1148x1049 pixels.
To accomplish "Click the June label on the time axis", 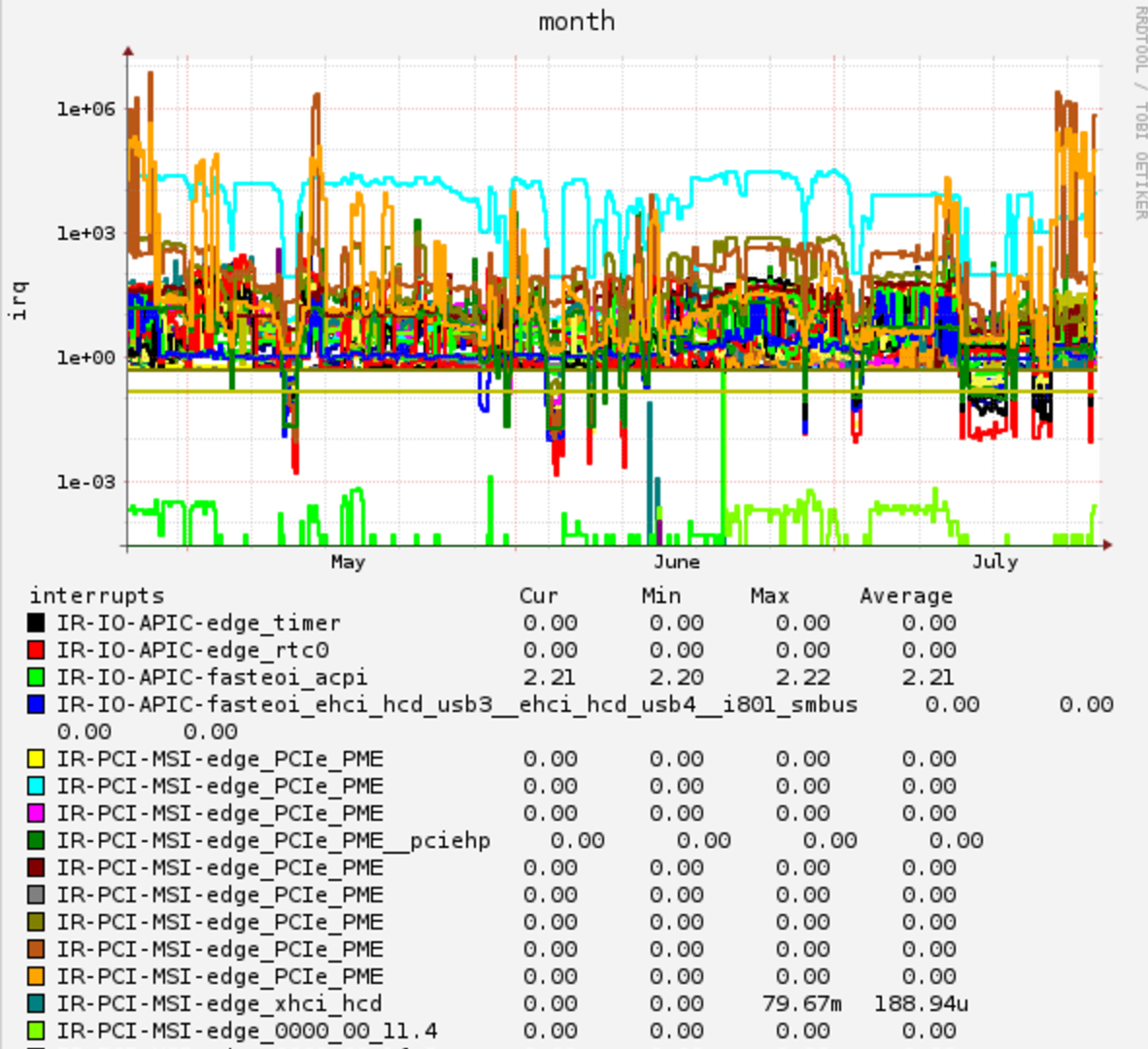I will (x=677, y=562).
